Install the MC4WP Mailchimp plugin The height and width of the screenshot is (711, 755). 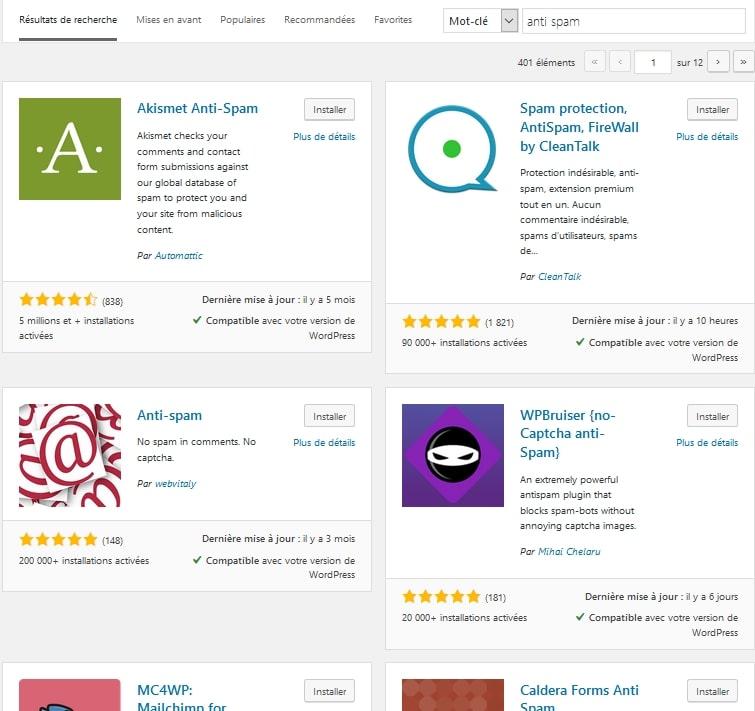tap(329, 691)
